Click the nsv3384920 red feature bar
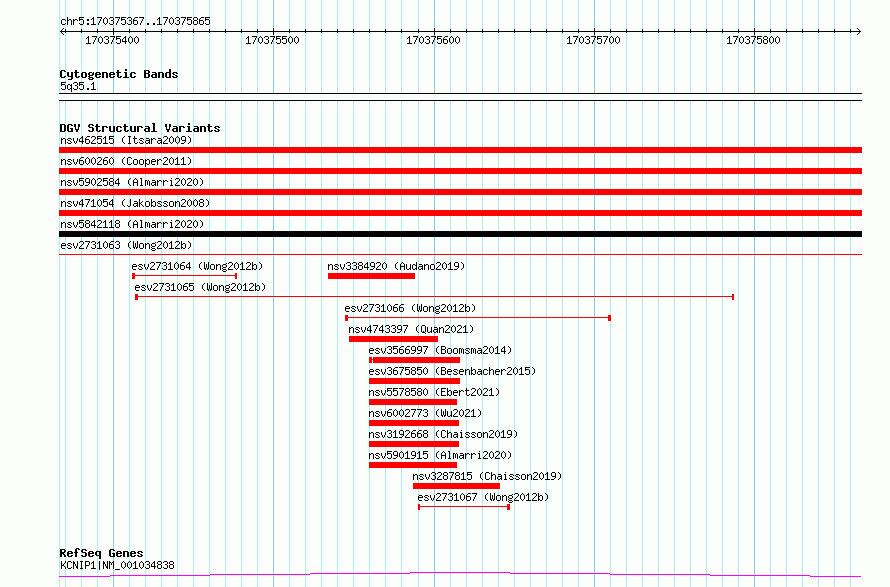Screen dimensions: 890x587 [x=371, y=276]
